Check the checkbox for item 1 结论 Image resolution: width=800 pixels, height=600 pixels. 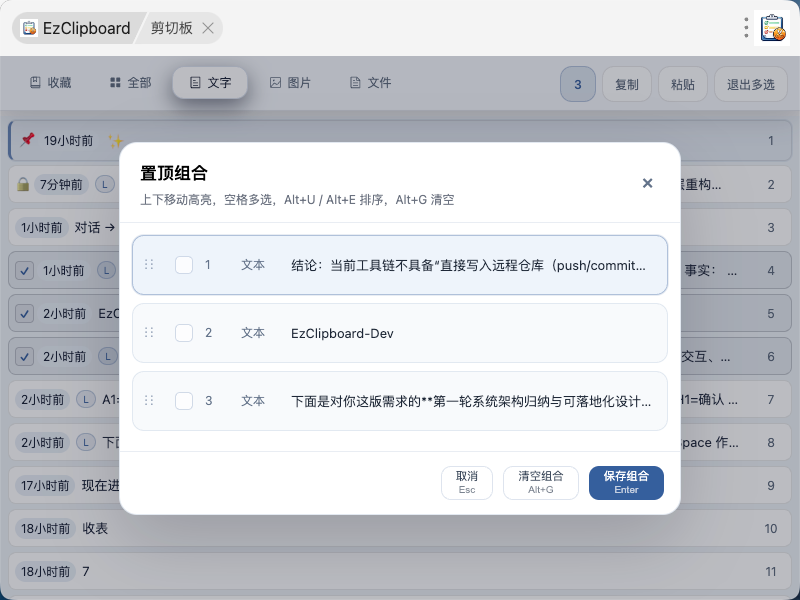click(x=184, y=265)
